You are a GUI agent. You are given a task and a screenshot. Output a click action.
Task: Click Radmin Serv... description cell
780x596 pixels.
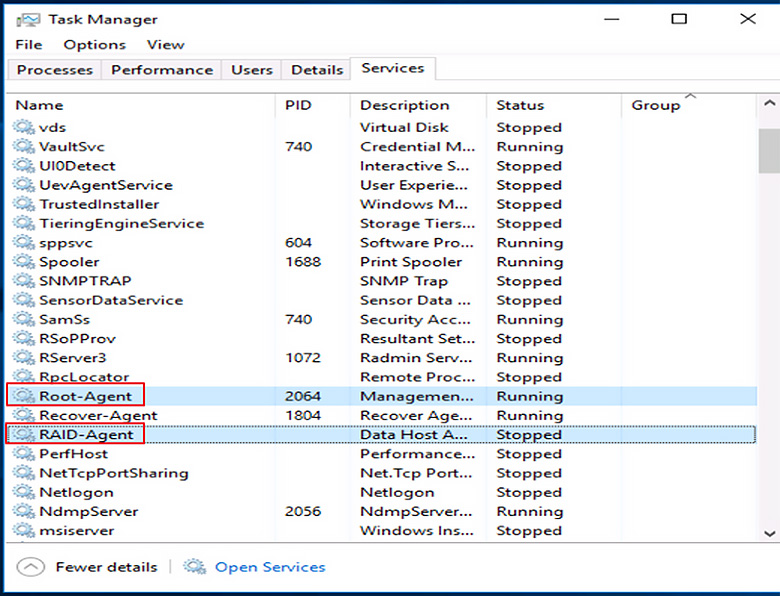[416, 358]
